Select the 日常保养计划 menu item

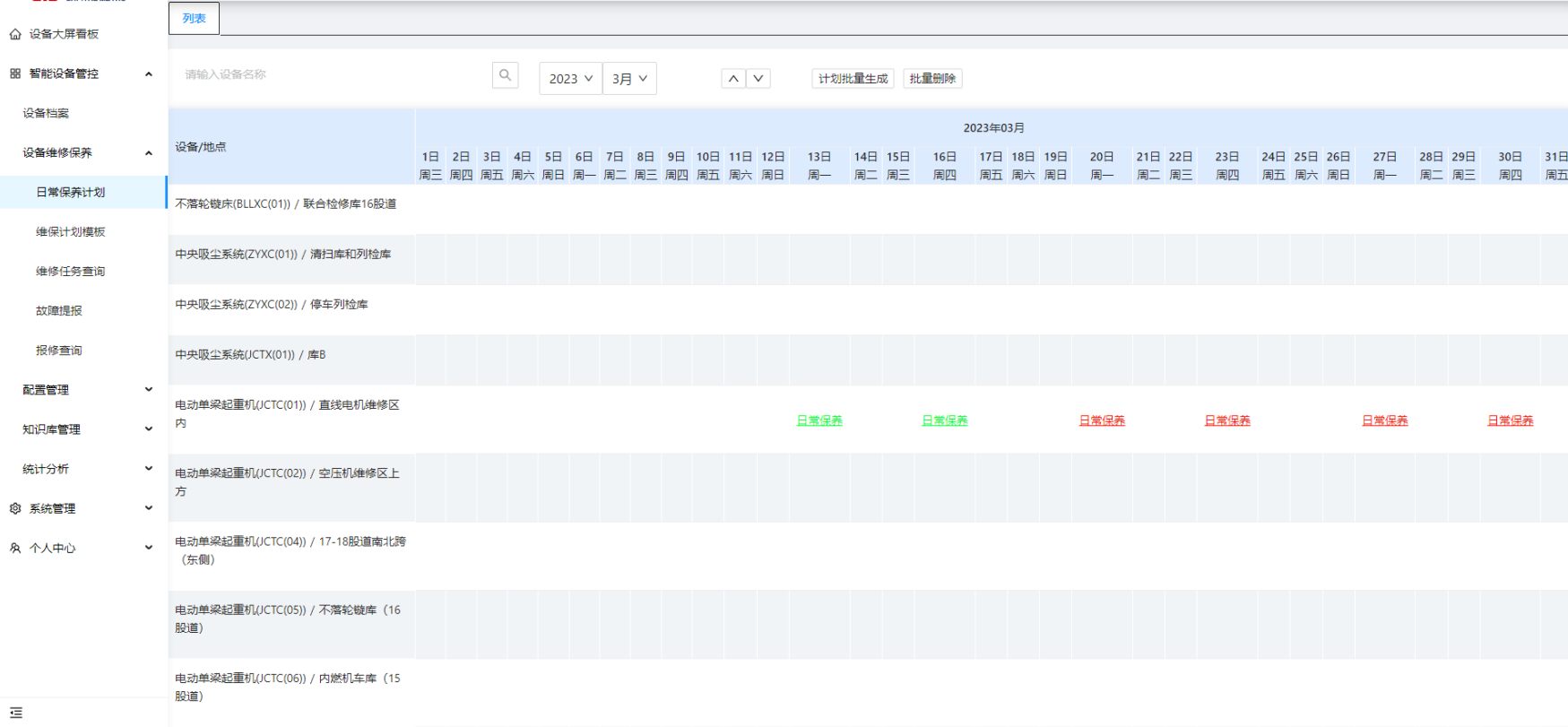(x=83, y=192)
